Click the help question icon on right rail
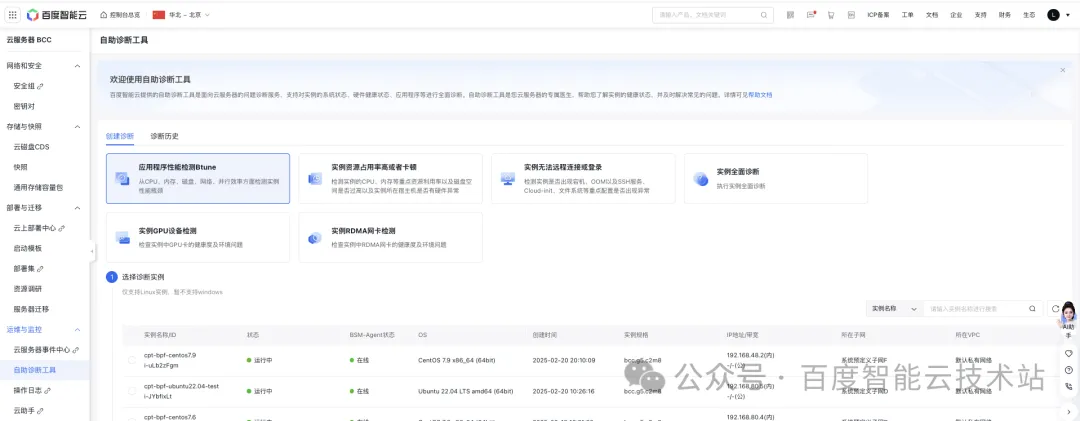Image resolution: width=1080 pixels, height=421 pixels. click(1068, 370)
